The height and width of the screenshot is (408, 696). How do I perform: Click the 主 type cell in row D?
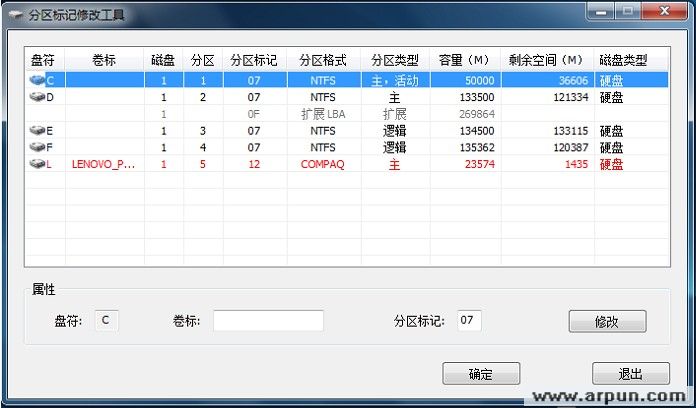tap(395, 97)
